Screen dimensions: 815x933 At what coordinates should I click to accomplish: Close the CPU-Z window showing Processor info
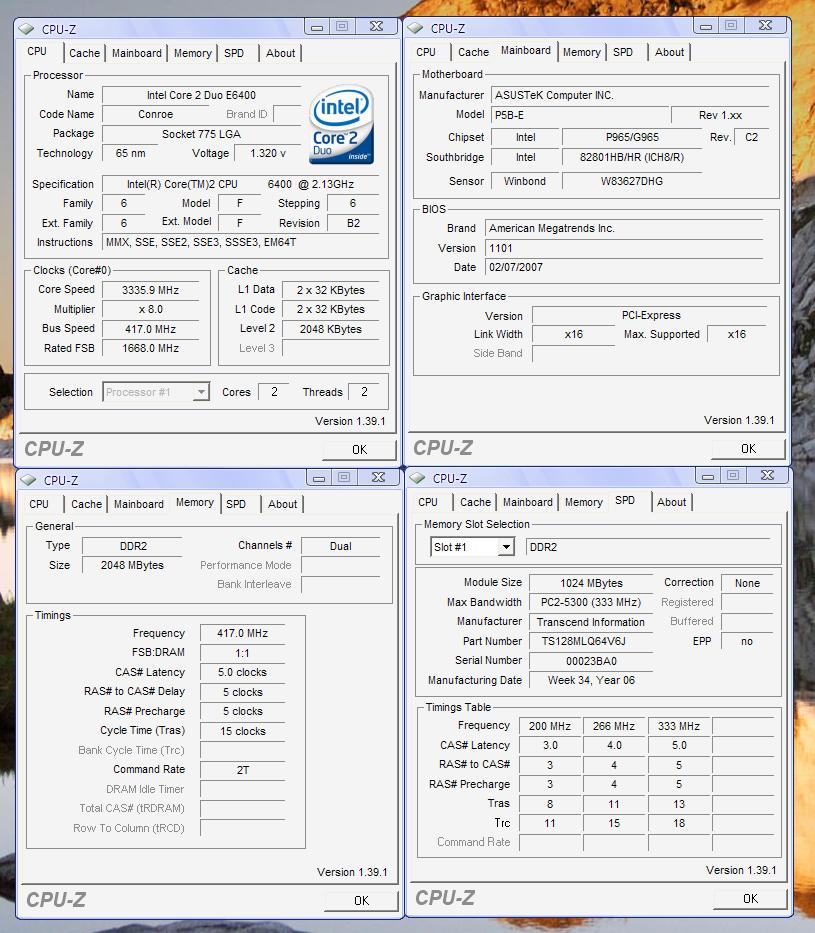click(377, 26)
